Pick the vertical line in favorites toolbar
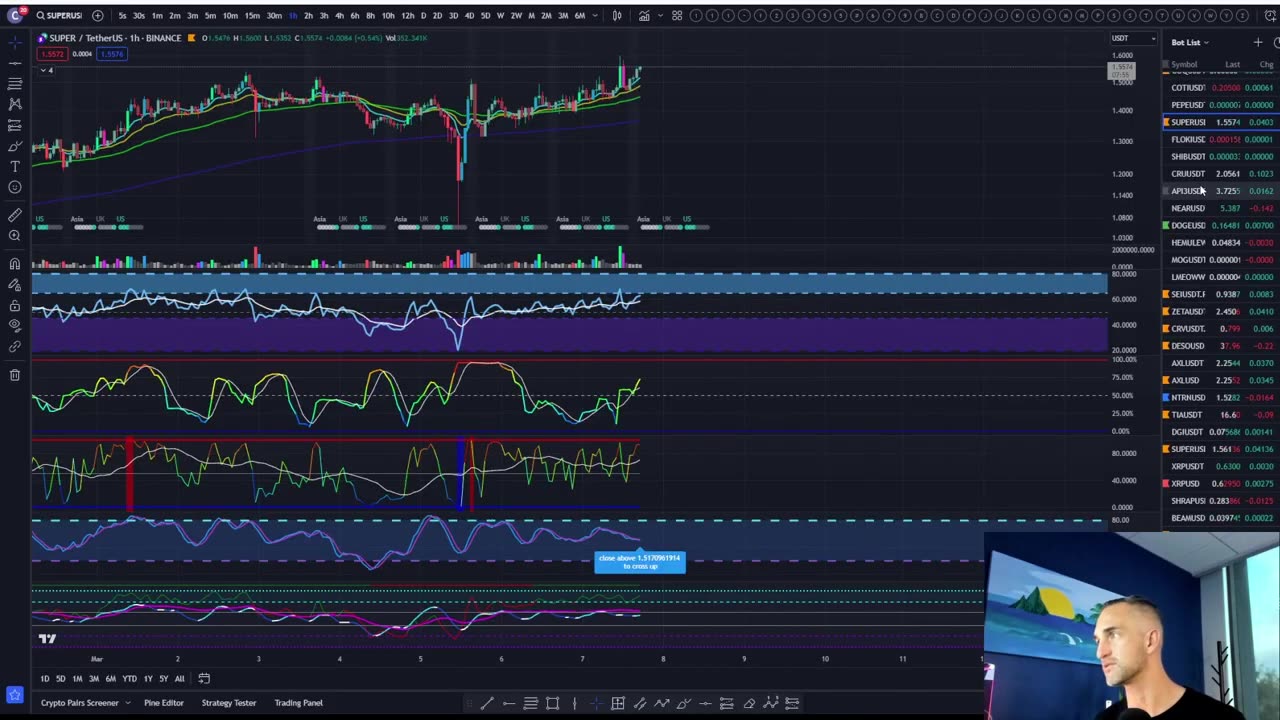 pyautogui.click(x=574, y=703)
